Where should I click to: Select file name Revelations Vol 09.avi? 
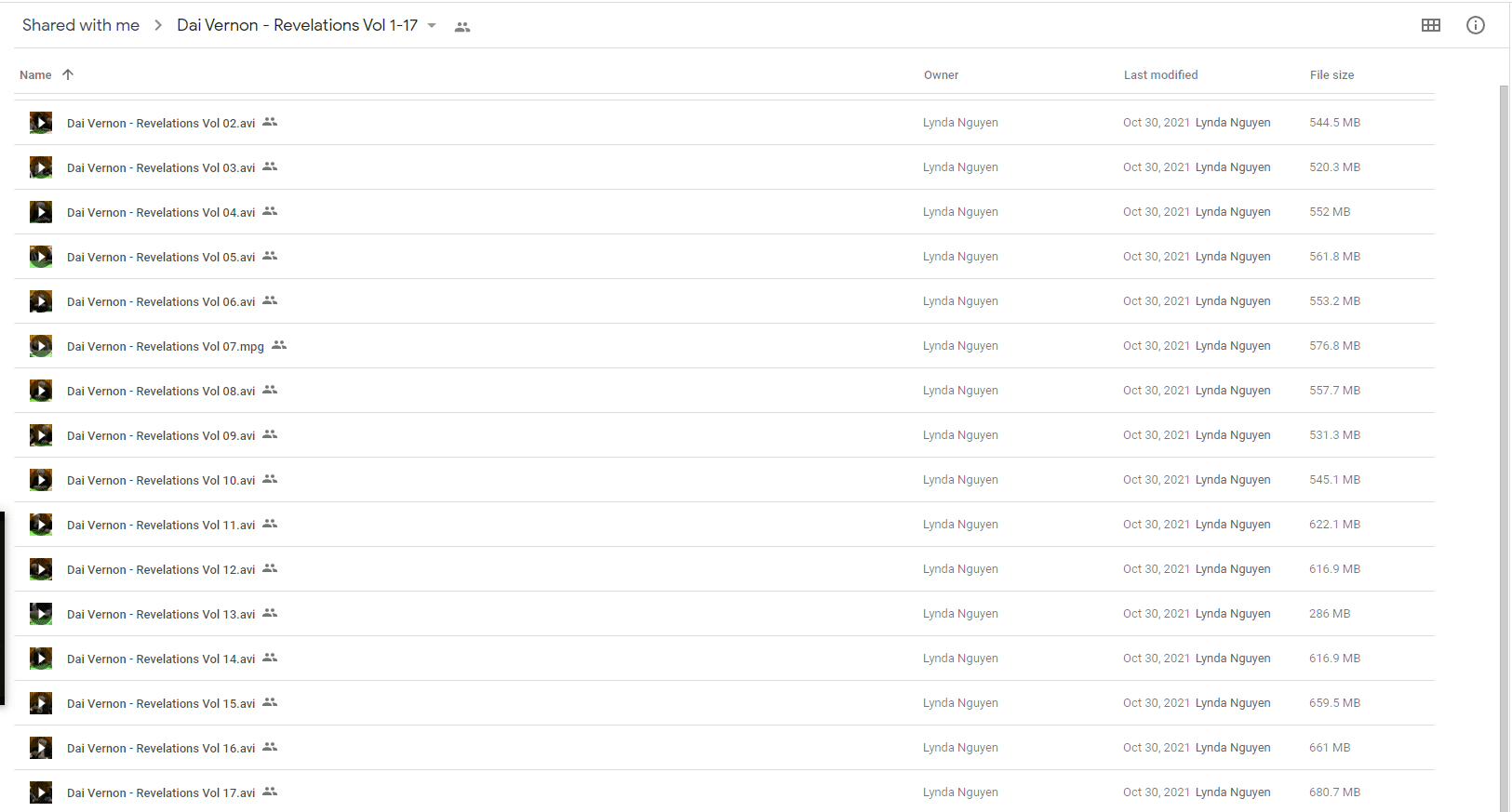coord(161,435)
